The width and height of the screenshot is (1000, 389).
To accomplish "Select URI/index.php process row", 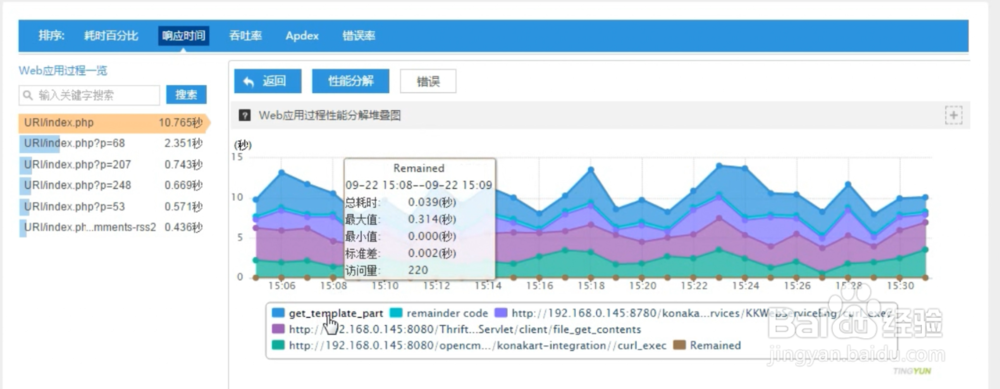I will pos(114,122).
